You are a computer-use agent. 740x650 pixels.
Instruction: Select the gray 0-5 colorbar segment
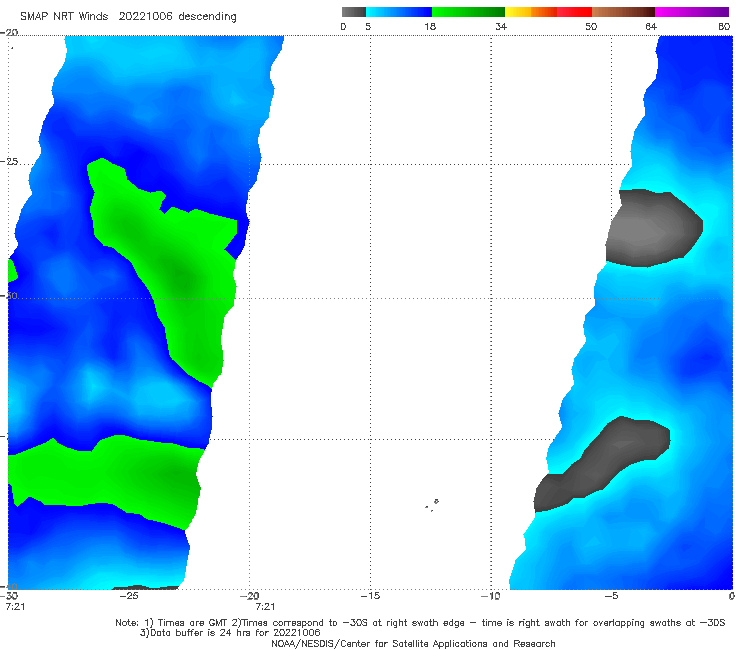coord(354,12)
